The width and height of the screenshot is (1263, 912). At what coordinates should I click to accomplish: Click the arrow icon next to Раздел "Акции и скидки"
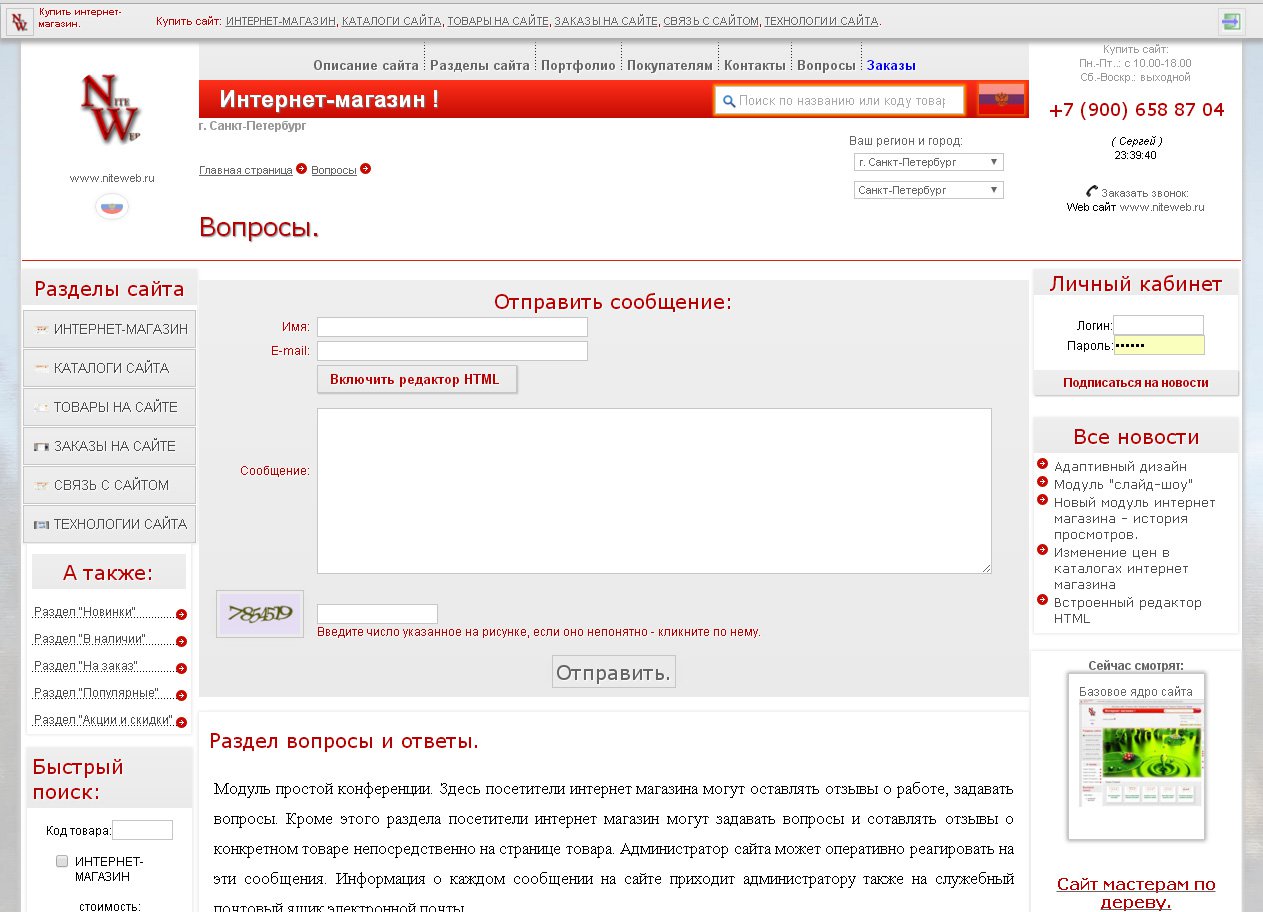181,722
